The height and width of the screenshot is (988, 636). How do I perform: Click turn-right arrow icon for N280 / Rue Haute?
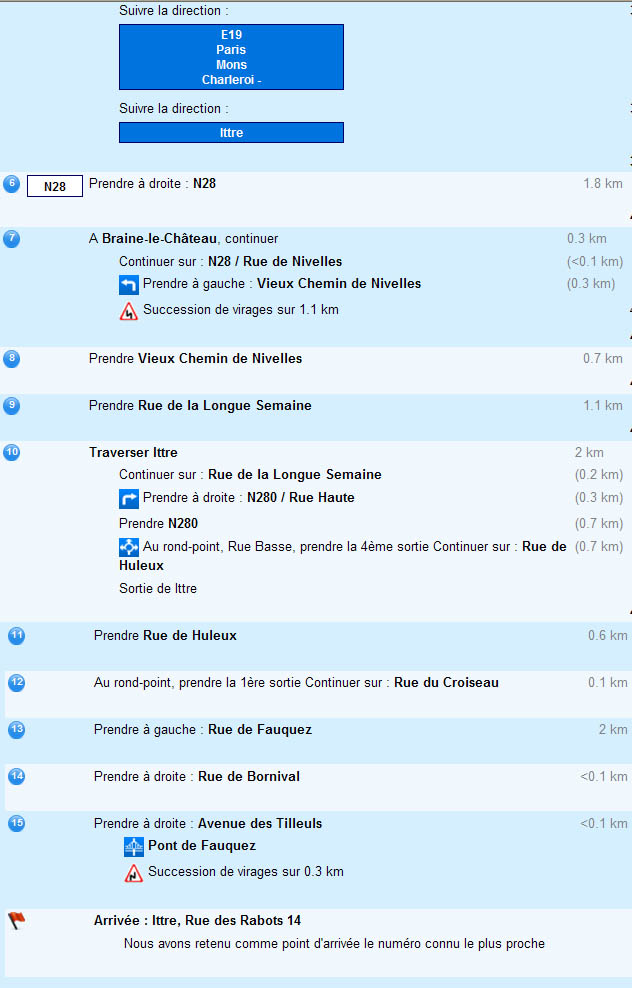(x=129, y=498)
